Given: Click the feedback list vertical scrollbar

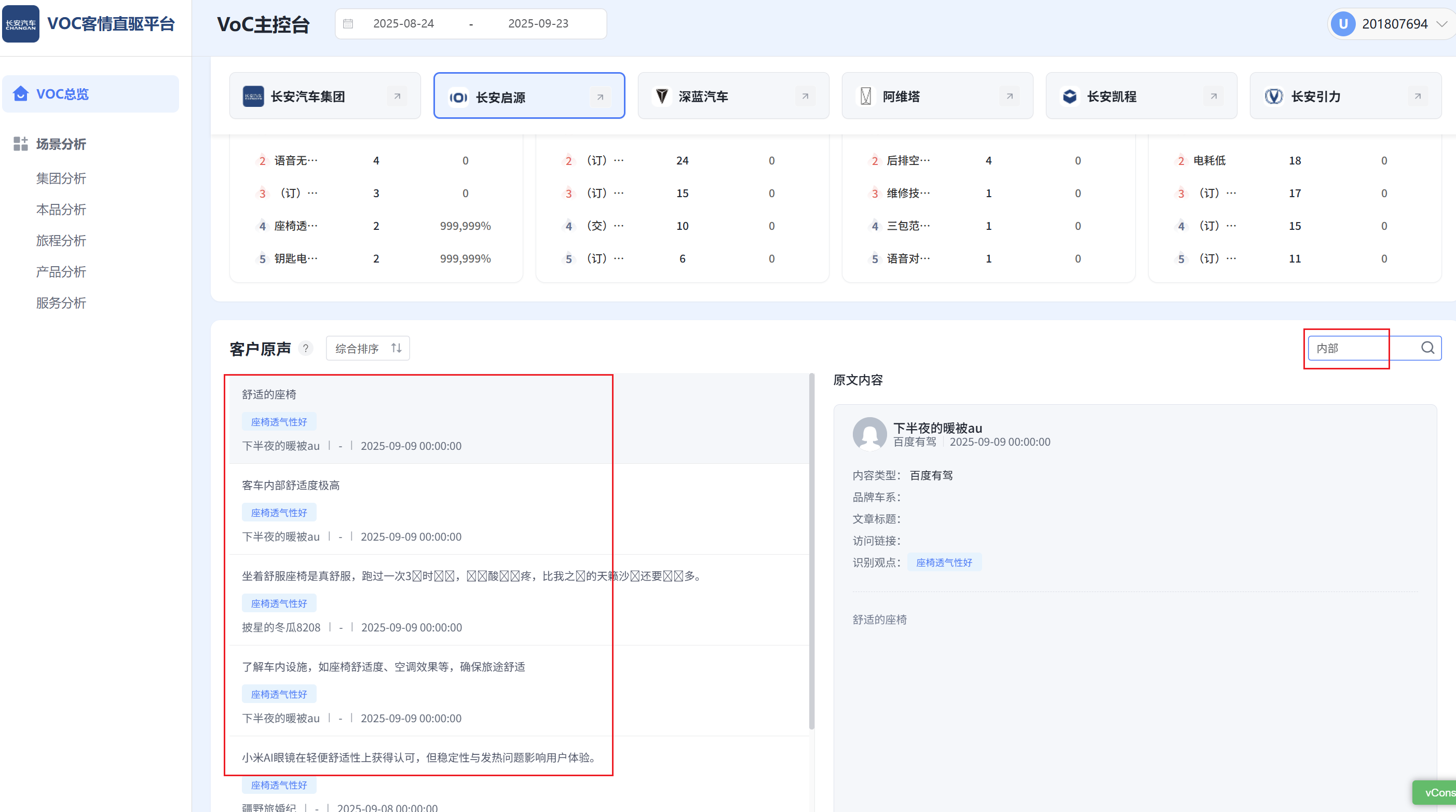Looking at the screenshot, I should point(811,551).
